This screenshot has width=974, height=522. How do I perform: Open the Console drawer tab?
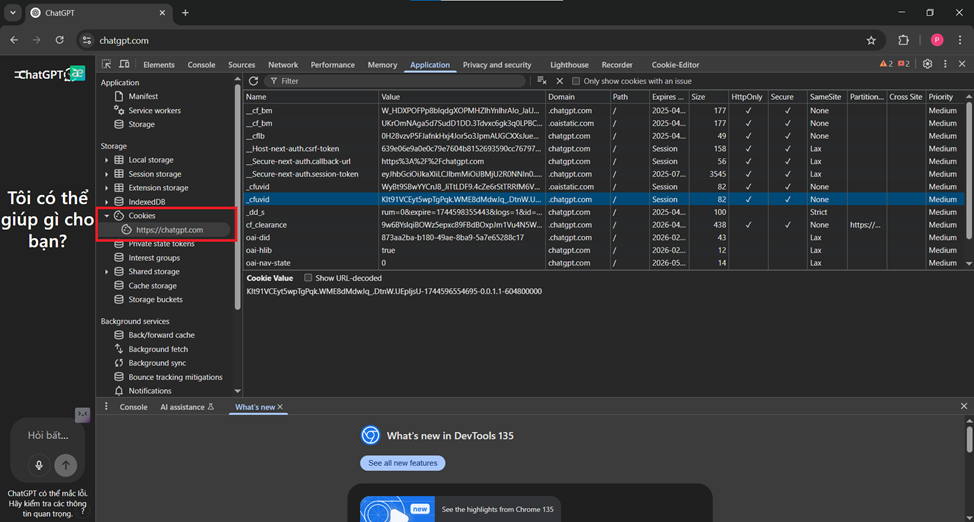[x=134, y=407]
